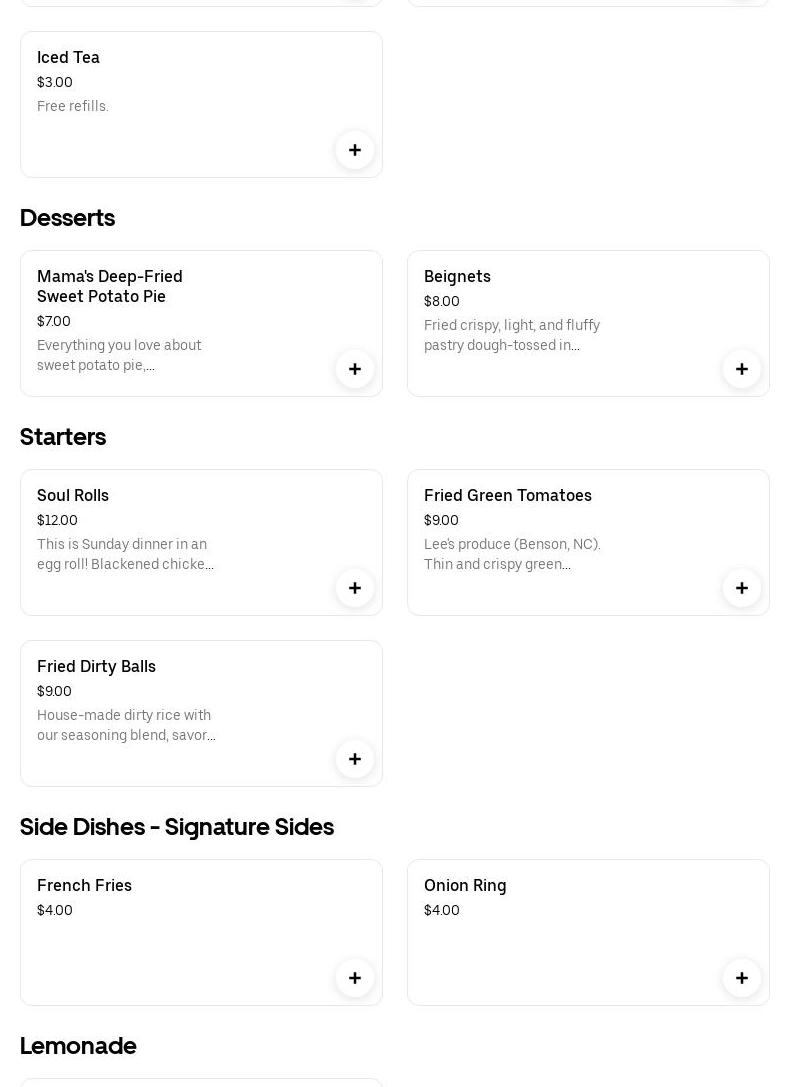Open Mama's Deep-Fried Sweet Potato Pie title
This screenshot has height=1087, width=804.
[x=110, y=286]
